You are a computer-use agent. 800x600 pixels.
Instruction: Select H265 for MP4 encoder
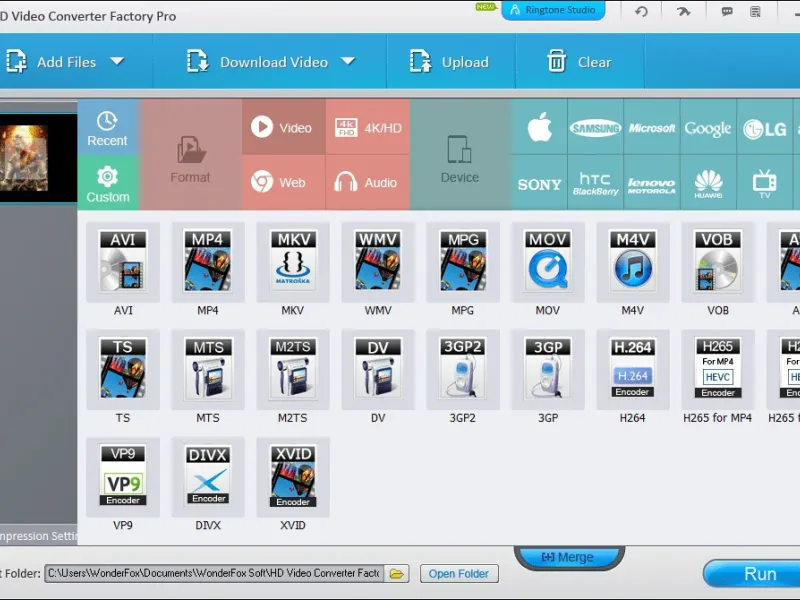click(x=718, y=369)
